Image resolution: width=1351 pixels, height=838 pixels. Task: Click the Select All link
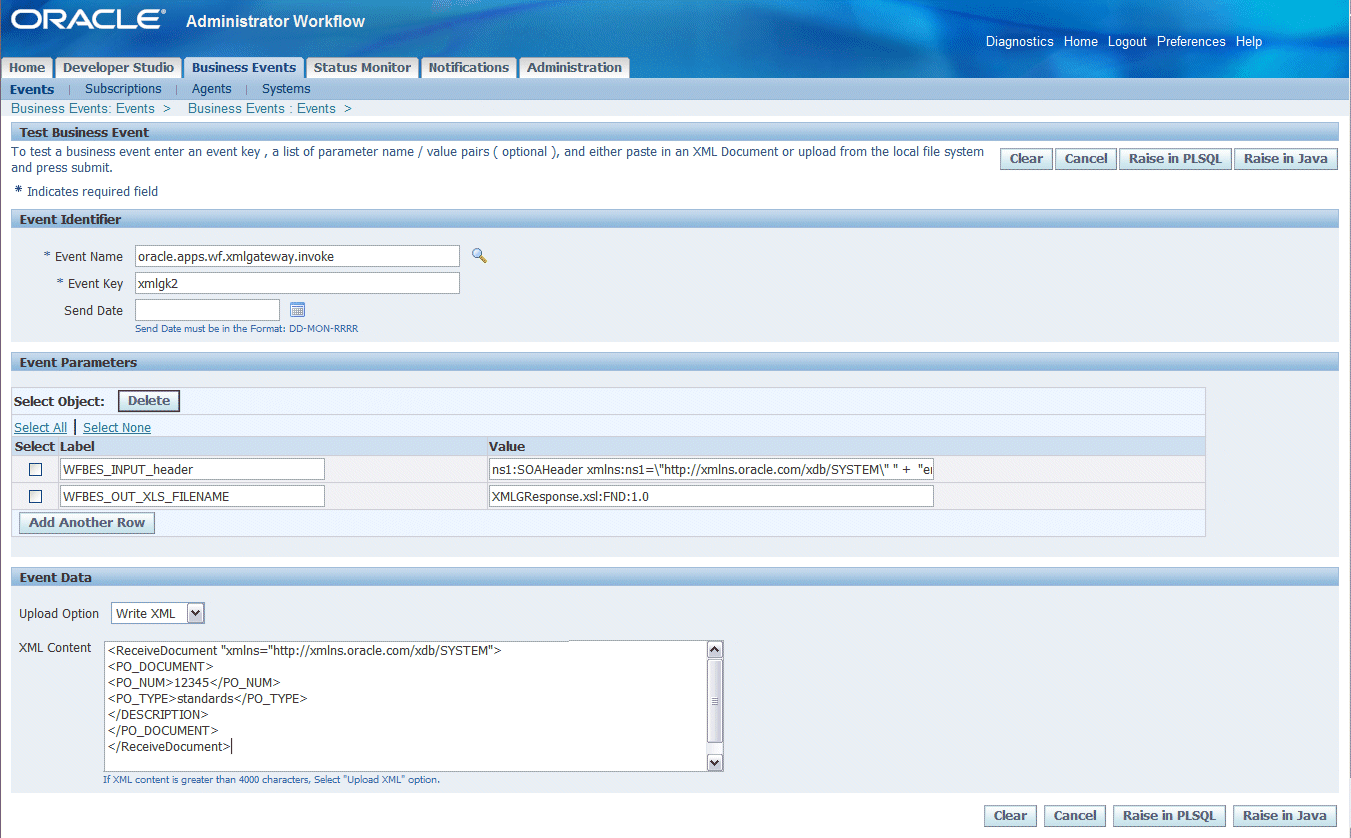pyautogui.click(x=40, y=427)
